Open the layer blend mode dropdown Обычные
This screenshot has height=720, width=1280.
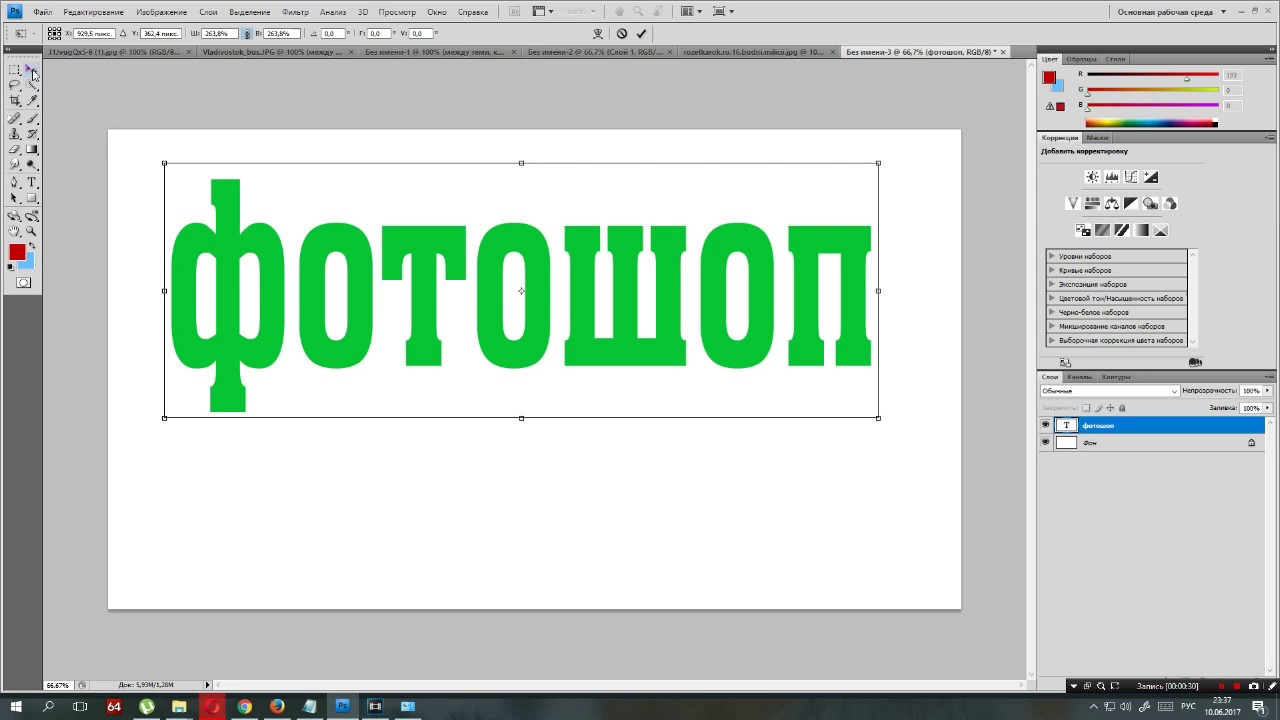pos(1110,391)
